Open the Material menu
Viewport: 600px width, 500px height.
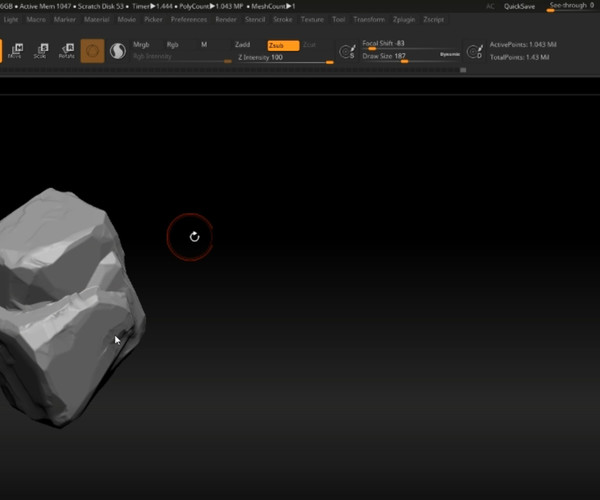point(96,19)
